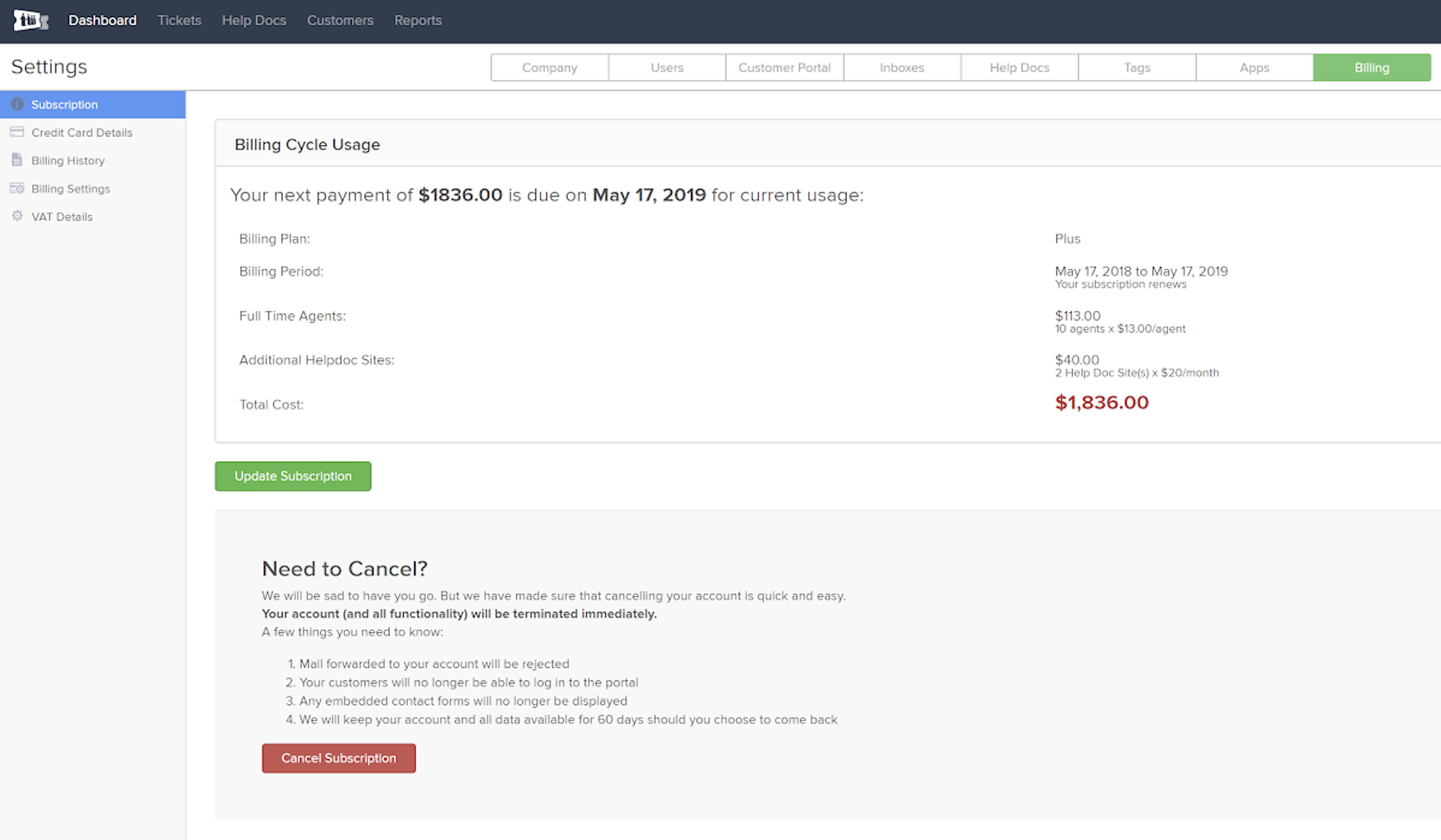Open Billing History in the sidebar
This screenshot has width=1441, height=840.
(x=68, y=160)
